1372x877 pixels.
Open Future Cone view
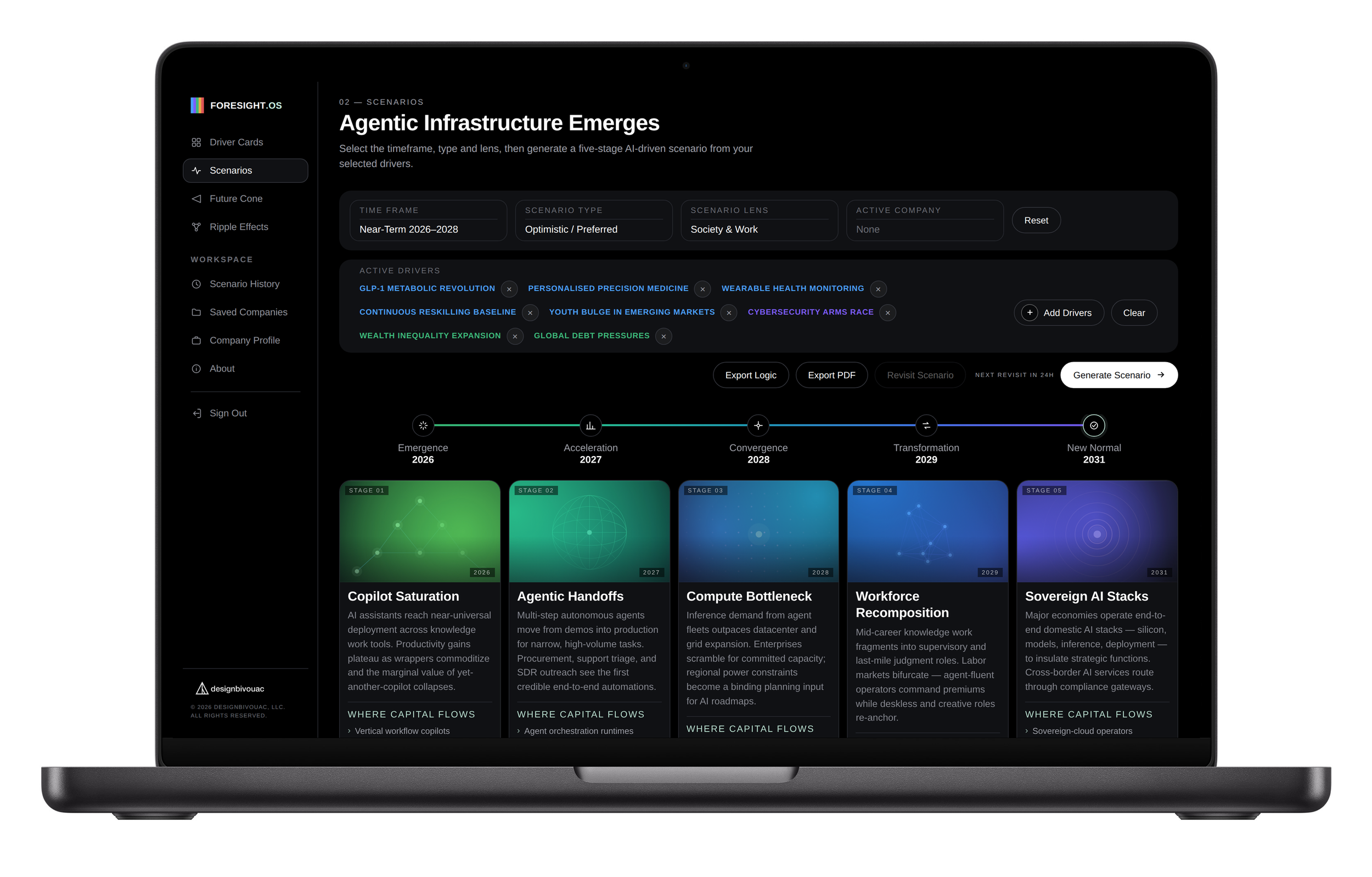tap(245, 198)
